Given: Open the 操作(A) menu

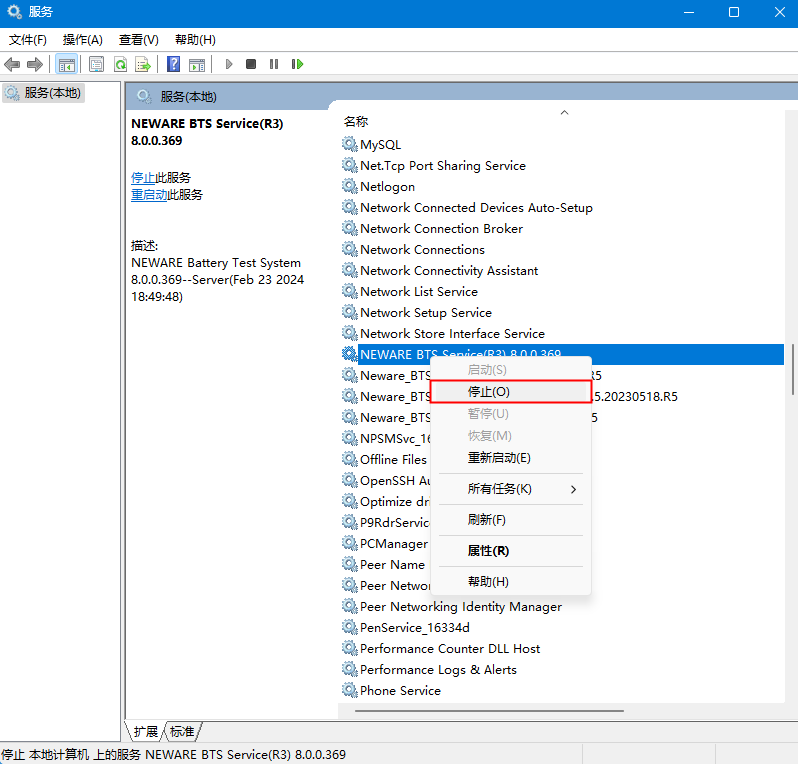Looking at the screenshot, I should [82, 40].
